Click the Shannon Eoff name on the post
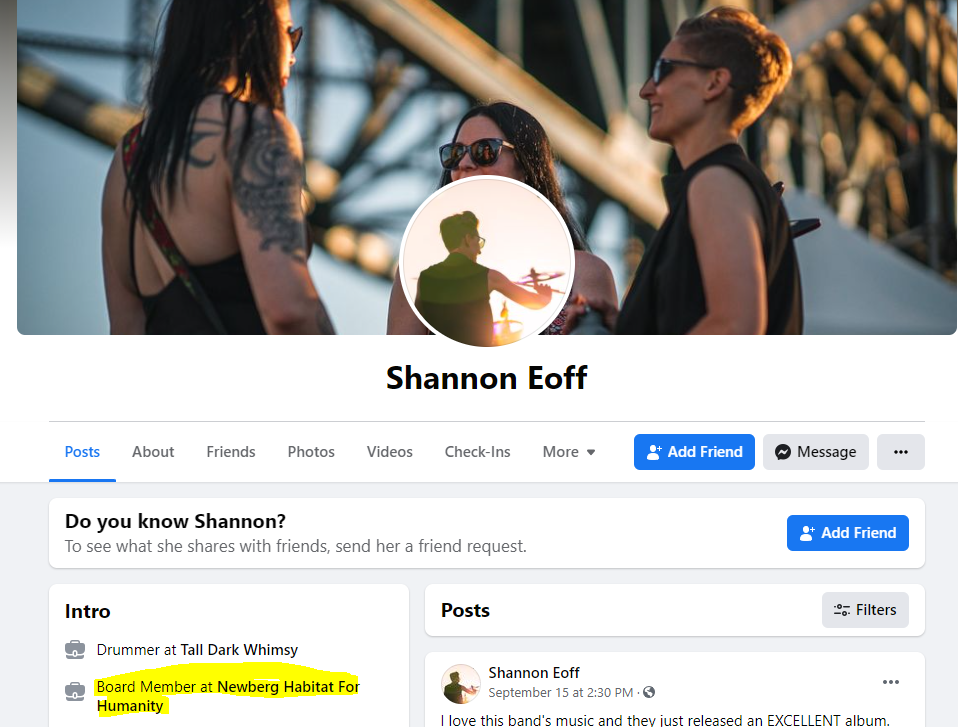The height and width of the screenshot is (727, 958). pos(533,673)
